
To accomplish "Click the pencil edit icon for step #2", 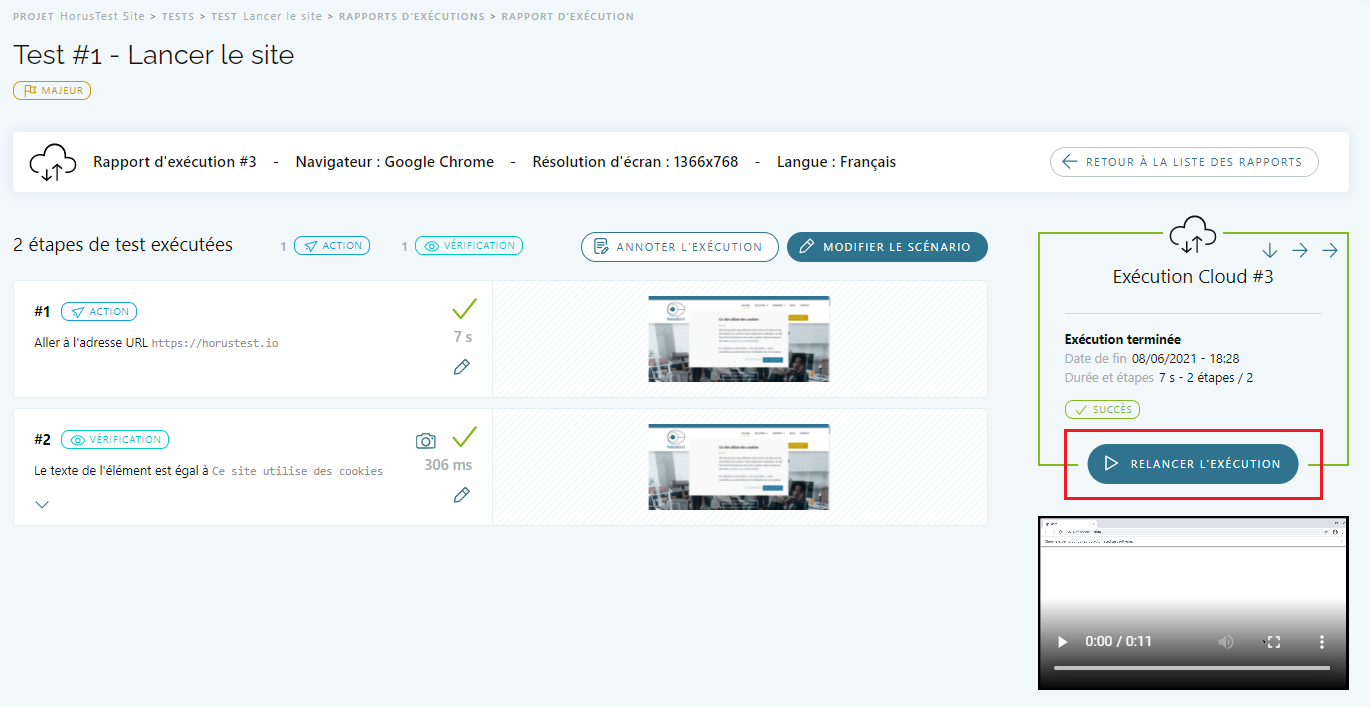I will pos(461,495).
